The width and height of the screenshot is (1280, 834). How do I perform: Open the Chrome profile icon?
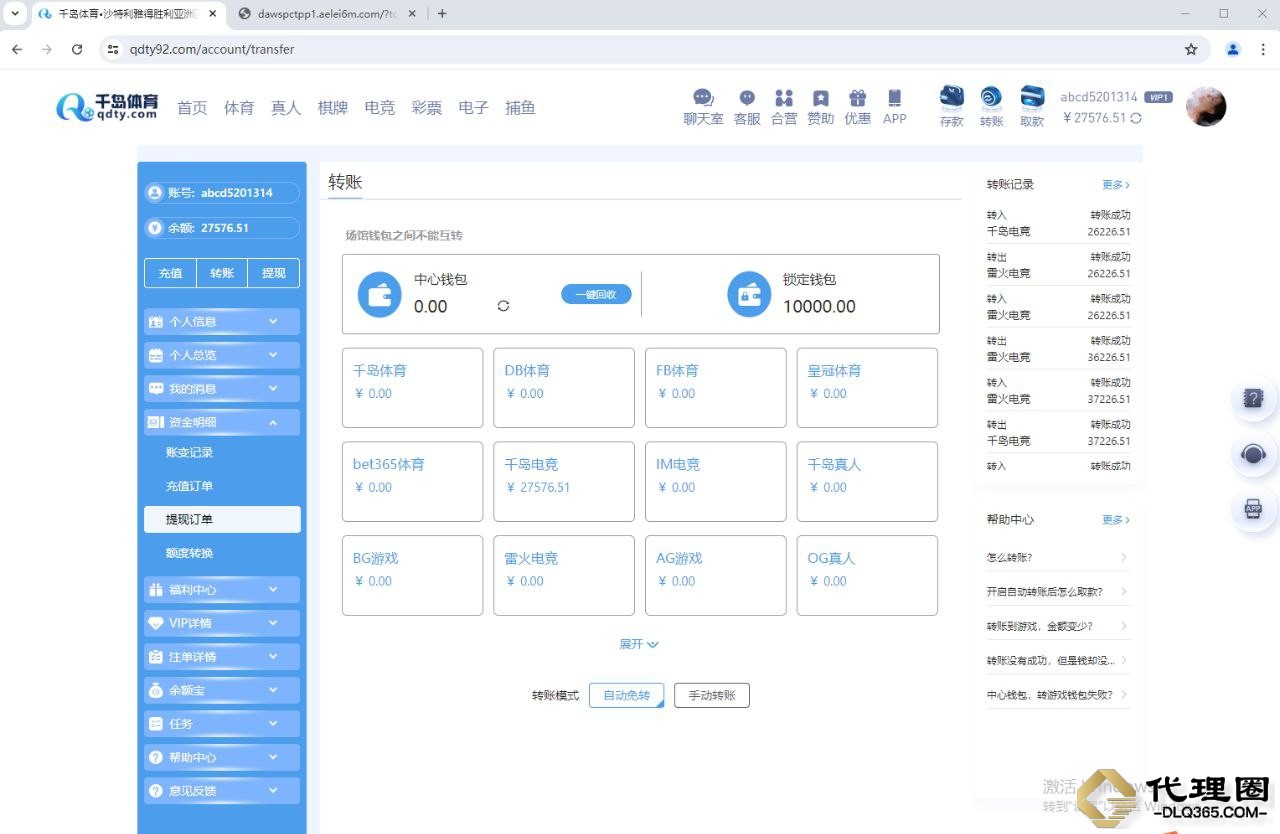(1233, 49)
